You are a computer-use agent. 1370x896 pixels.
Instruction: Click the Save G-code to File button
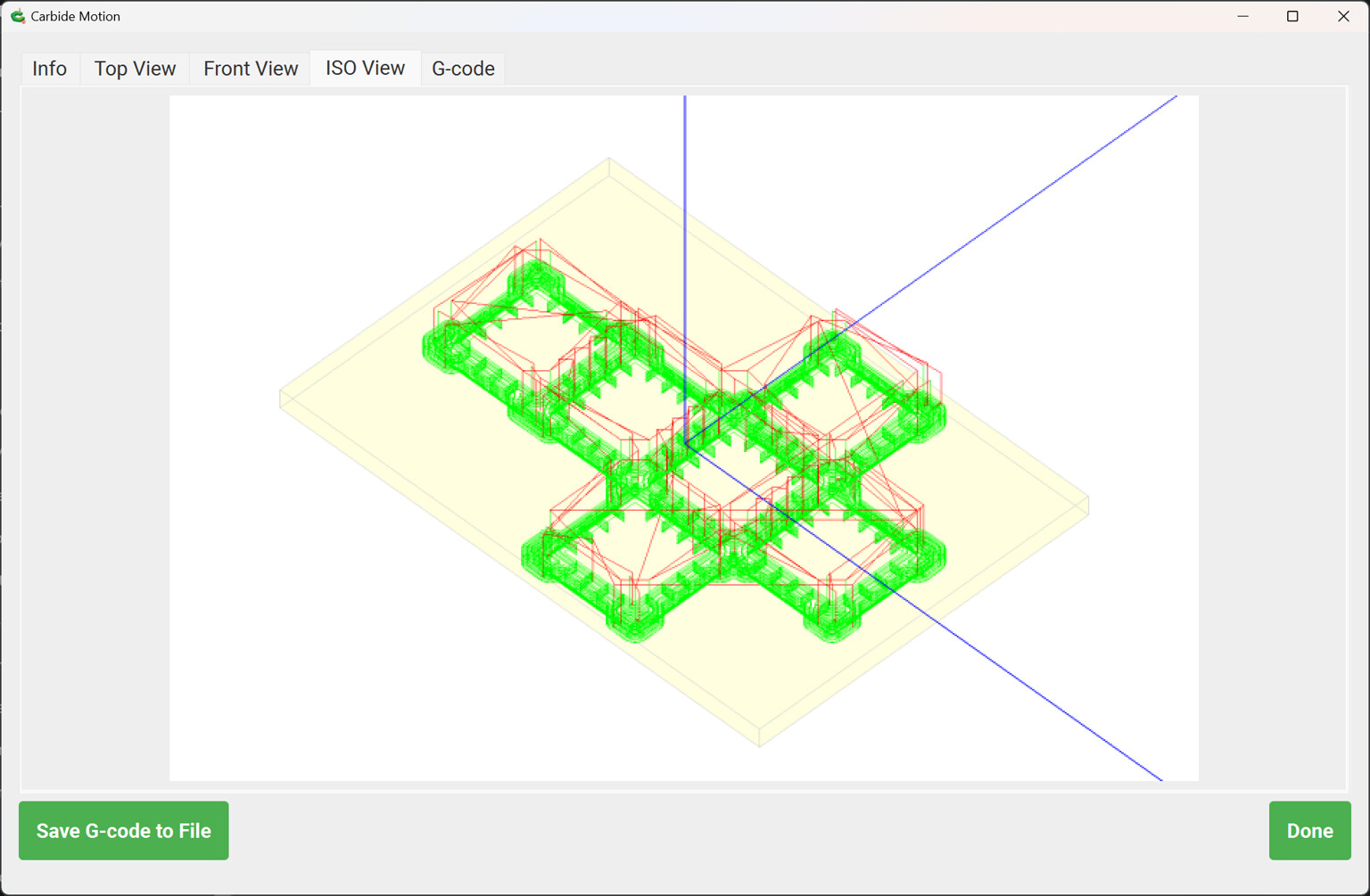point(124,830)
